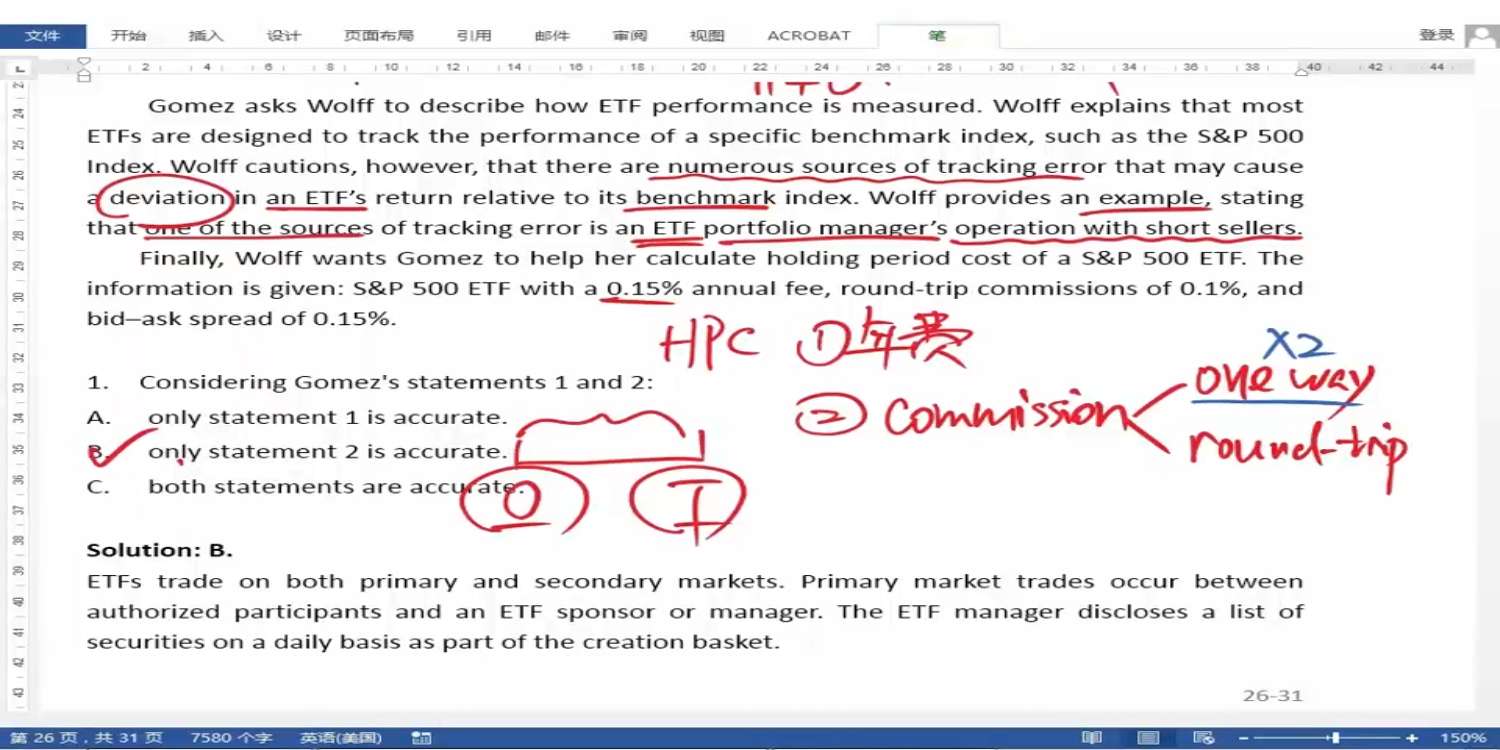Click answer 'only statement 1 is accurate.'
Viewport: 1500px width, 750px height.
pos(328,417)
